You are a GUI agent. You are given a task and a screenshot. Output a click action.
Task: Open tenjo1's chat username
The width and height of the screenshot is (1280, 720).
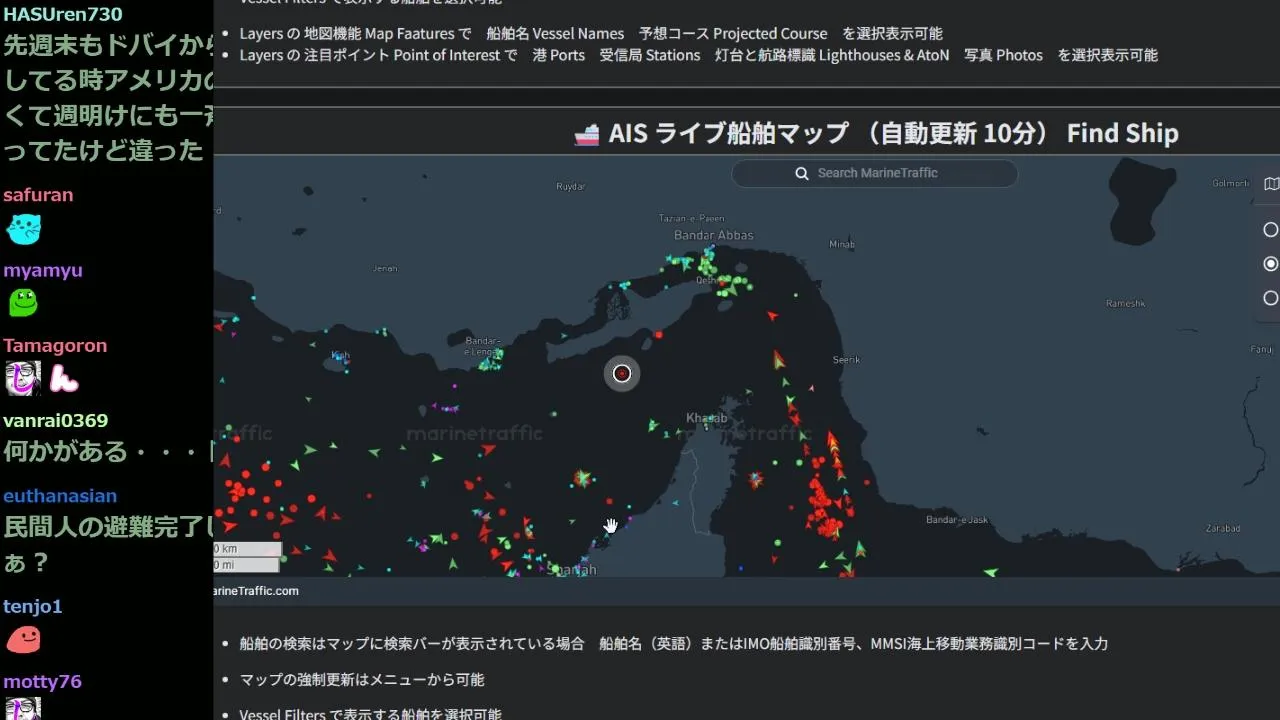(x=33, y=606)
